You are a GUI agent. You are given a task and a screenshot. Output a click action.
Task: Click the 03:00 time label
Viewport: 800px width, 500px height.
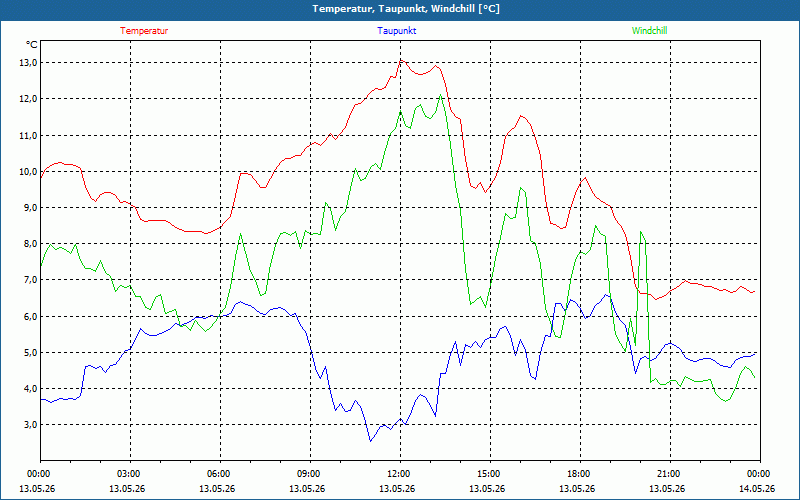(130, 474)
